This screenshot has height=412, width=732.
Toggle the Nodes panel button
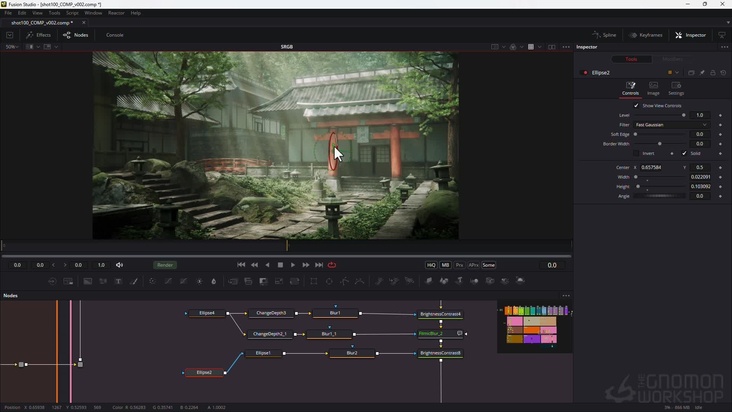[x=75, y=35]
